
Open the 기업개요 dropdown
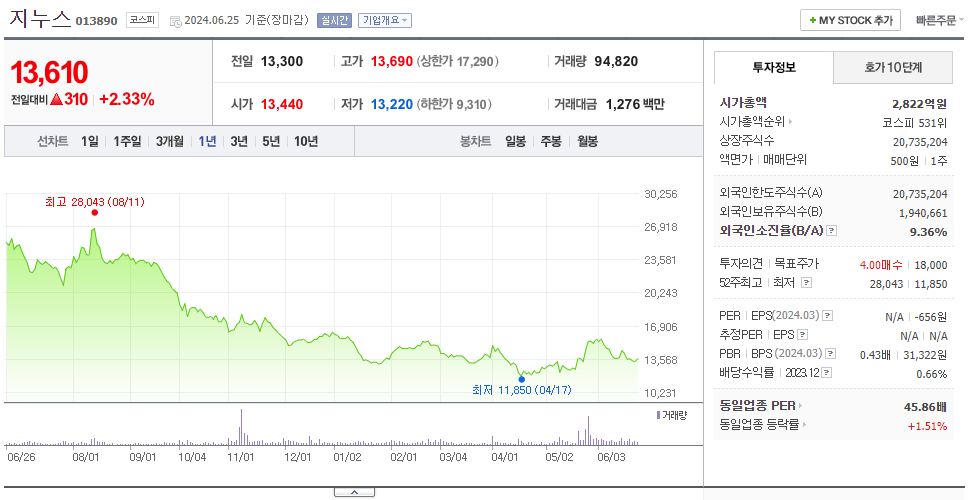385,20
